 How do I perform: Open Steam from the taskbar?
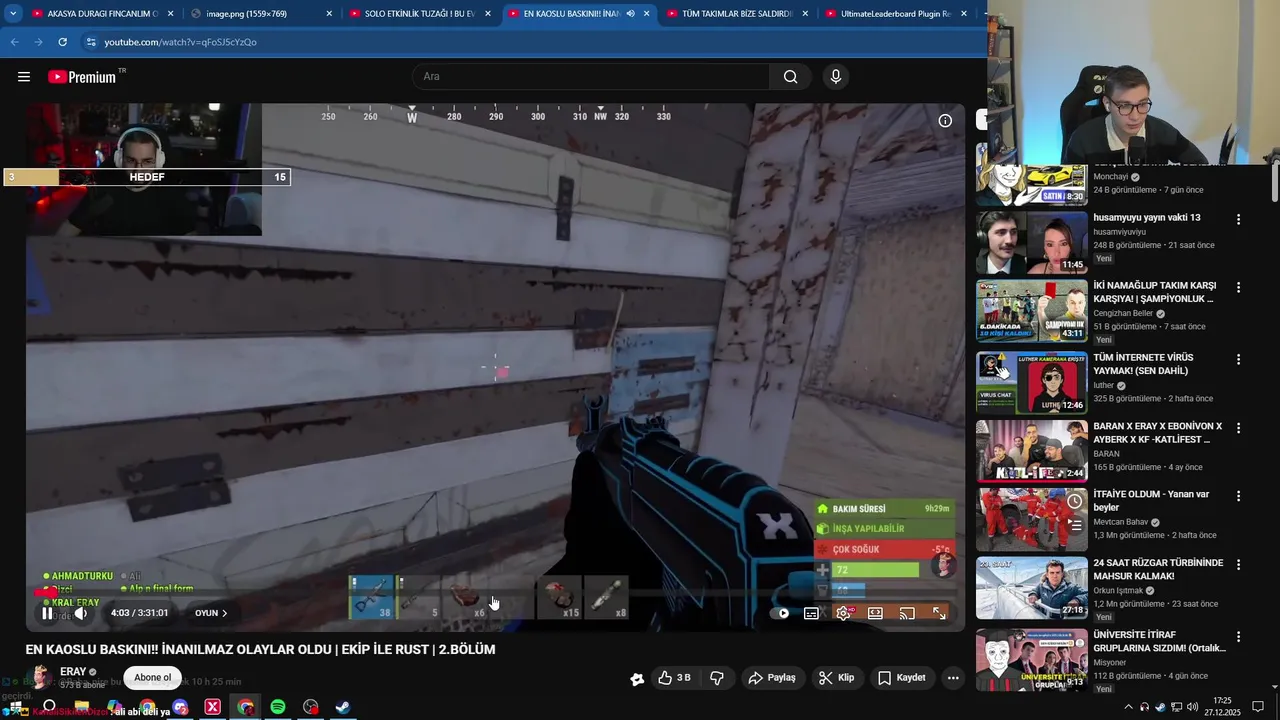tap(343, 707)
